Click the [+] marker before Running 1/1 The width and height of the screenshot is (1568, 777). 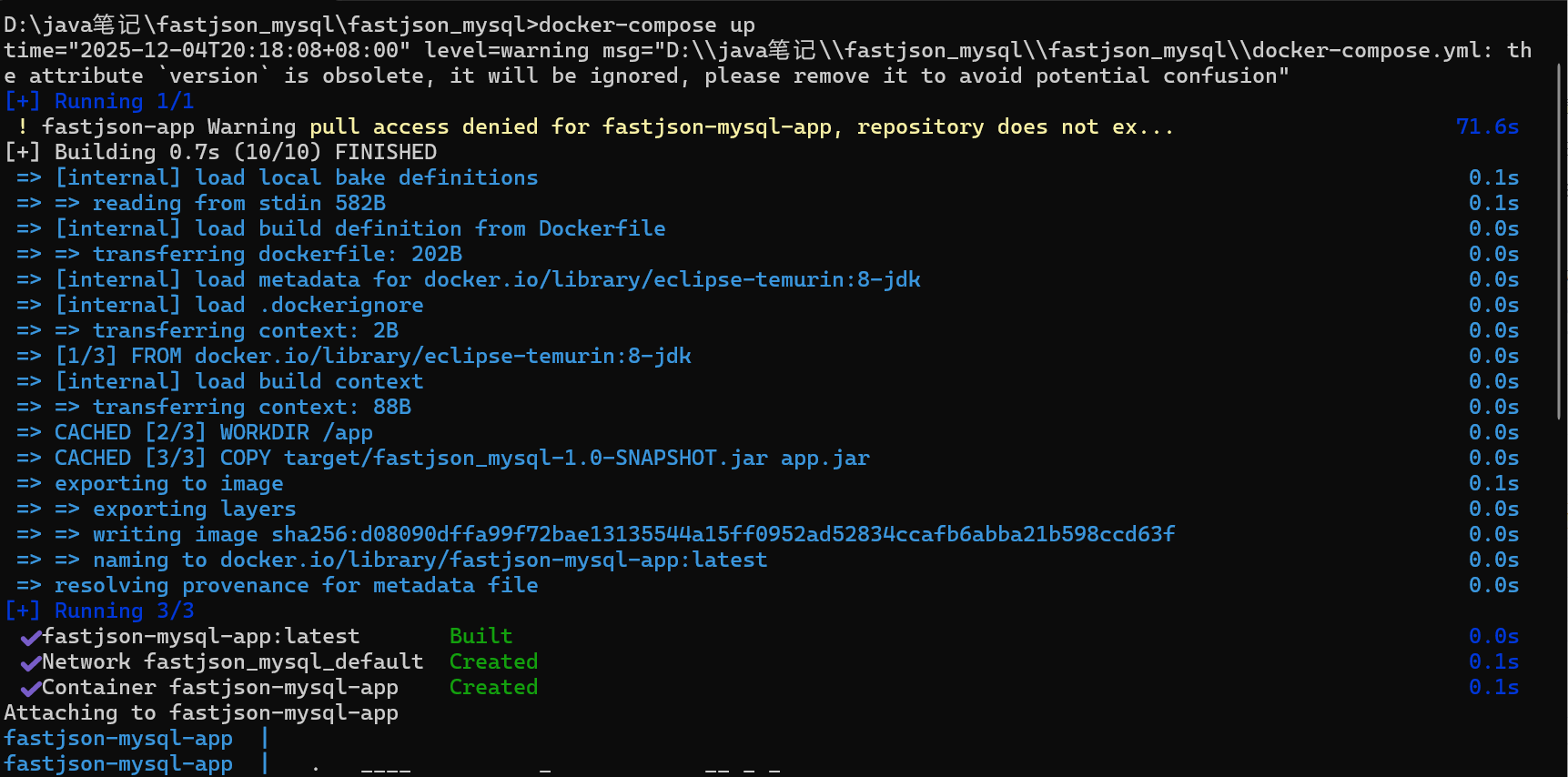tap(22, 102)
